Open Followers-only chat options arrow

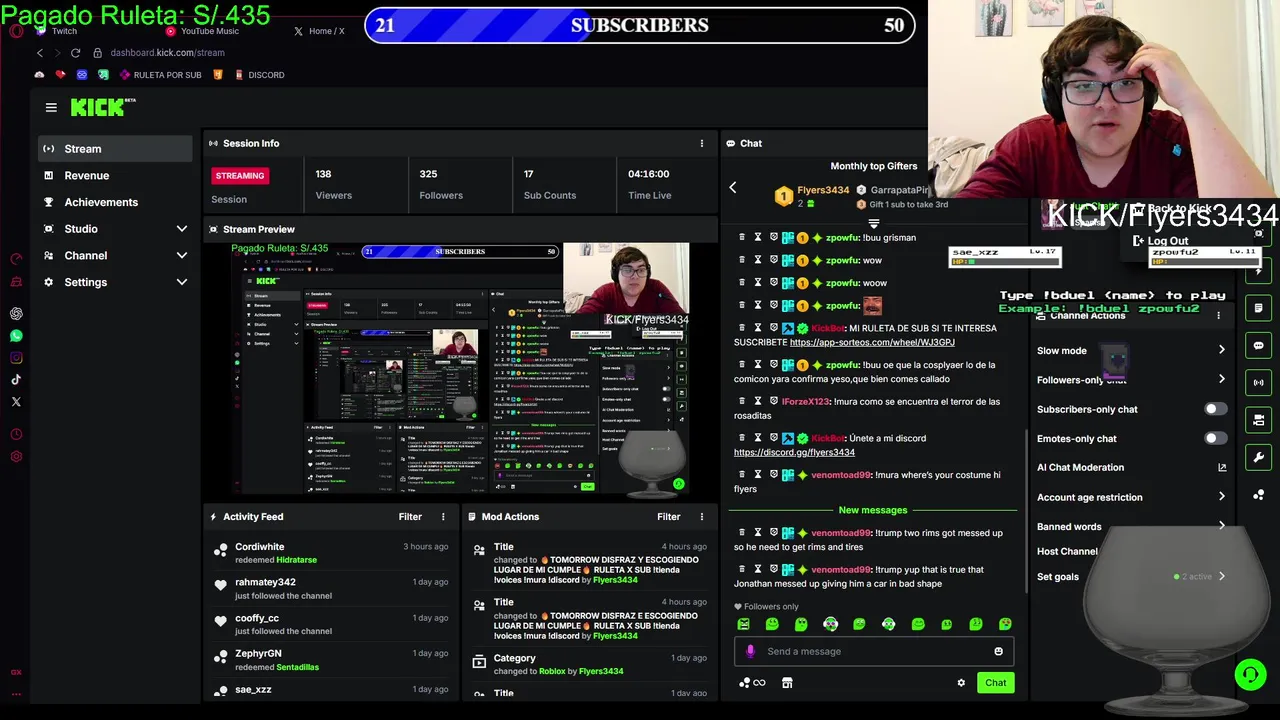click(x=1221, y=380)
